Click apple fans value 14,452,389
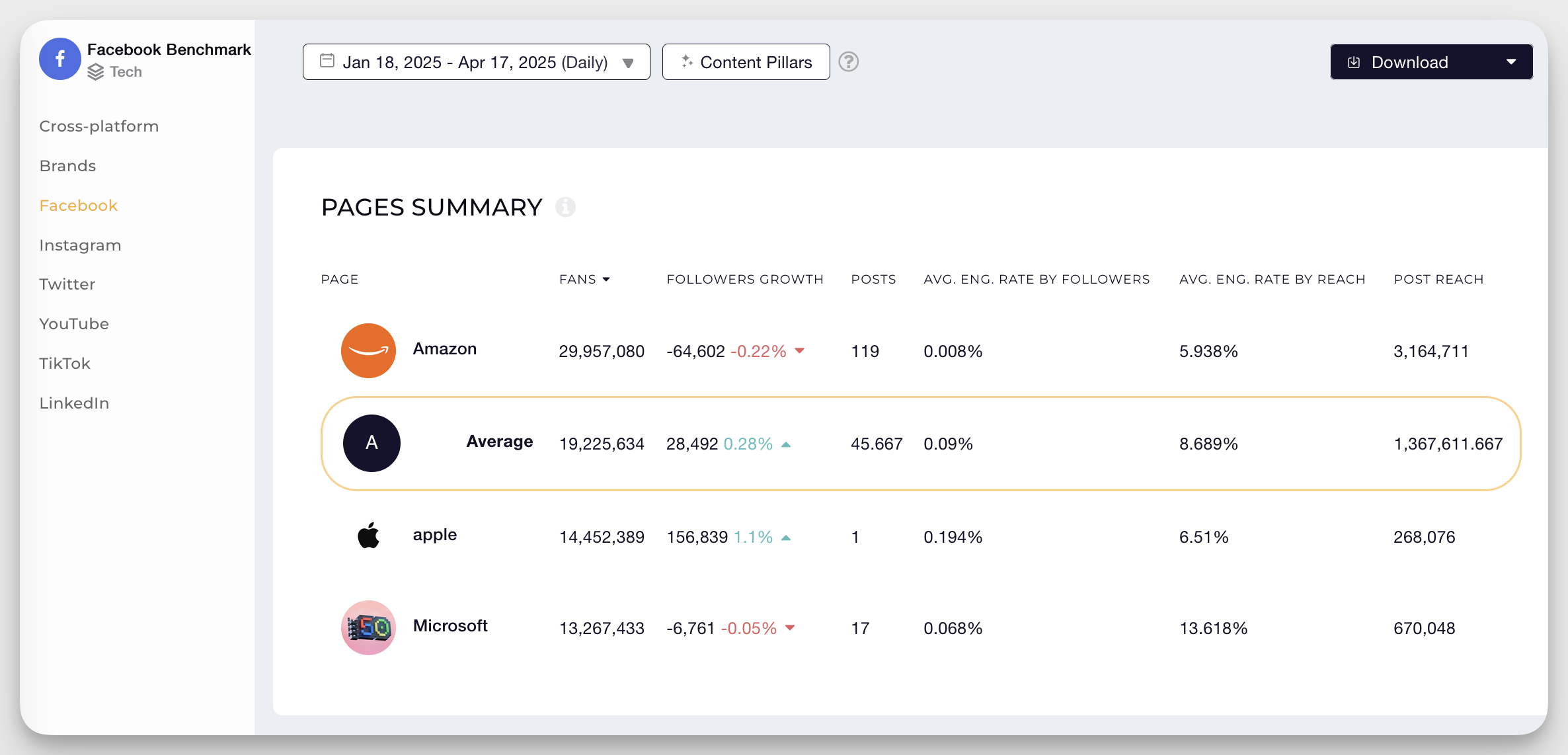Image resolution: width=1568 pixels, height=755 pixels. 602,537
